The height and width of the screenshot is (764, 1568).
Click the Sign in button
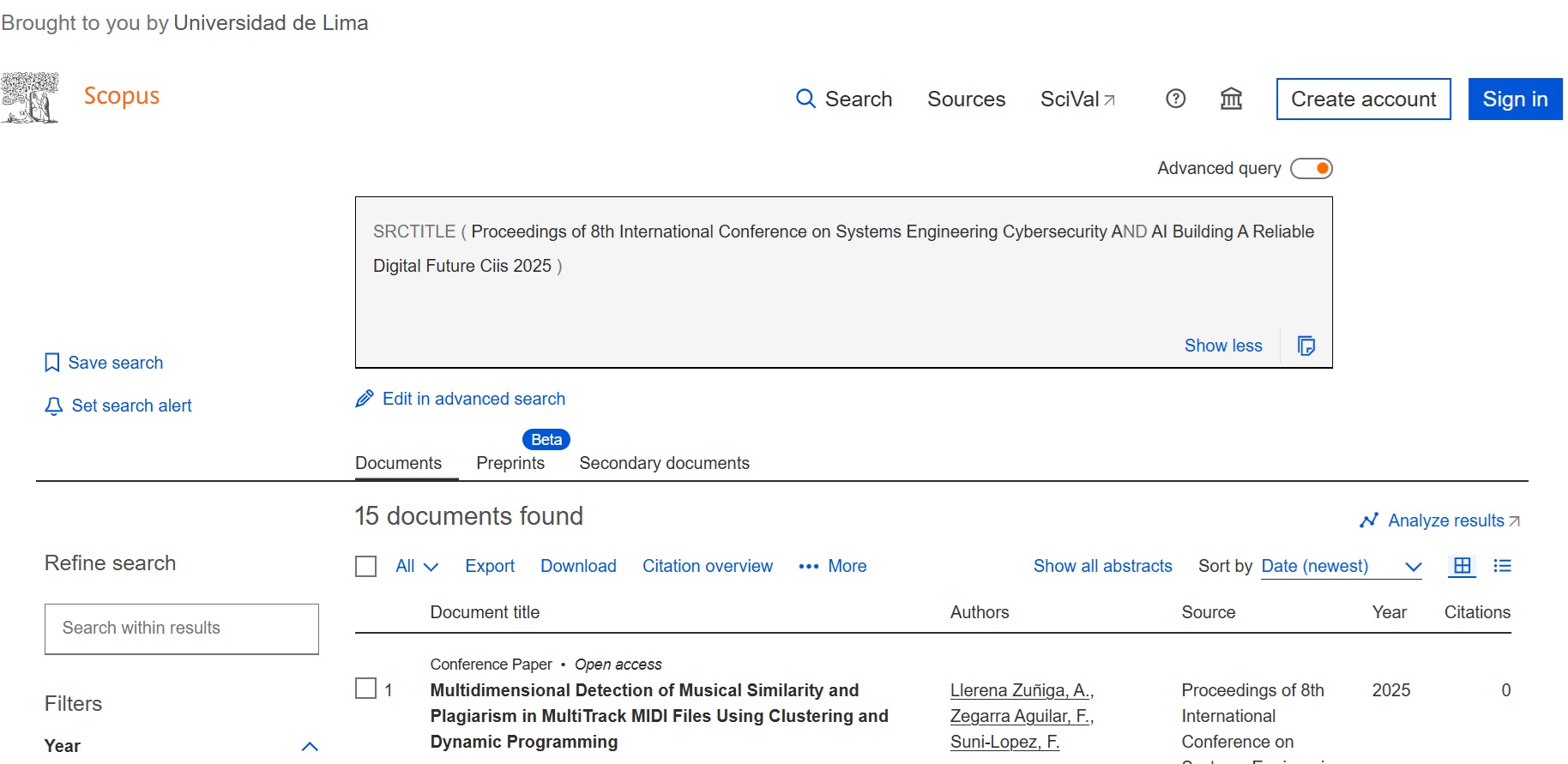pyautogui.click(x=1515, y=99)
